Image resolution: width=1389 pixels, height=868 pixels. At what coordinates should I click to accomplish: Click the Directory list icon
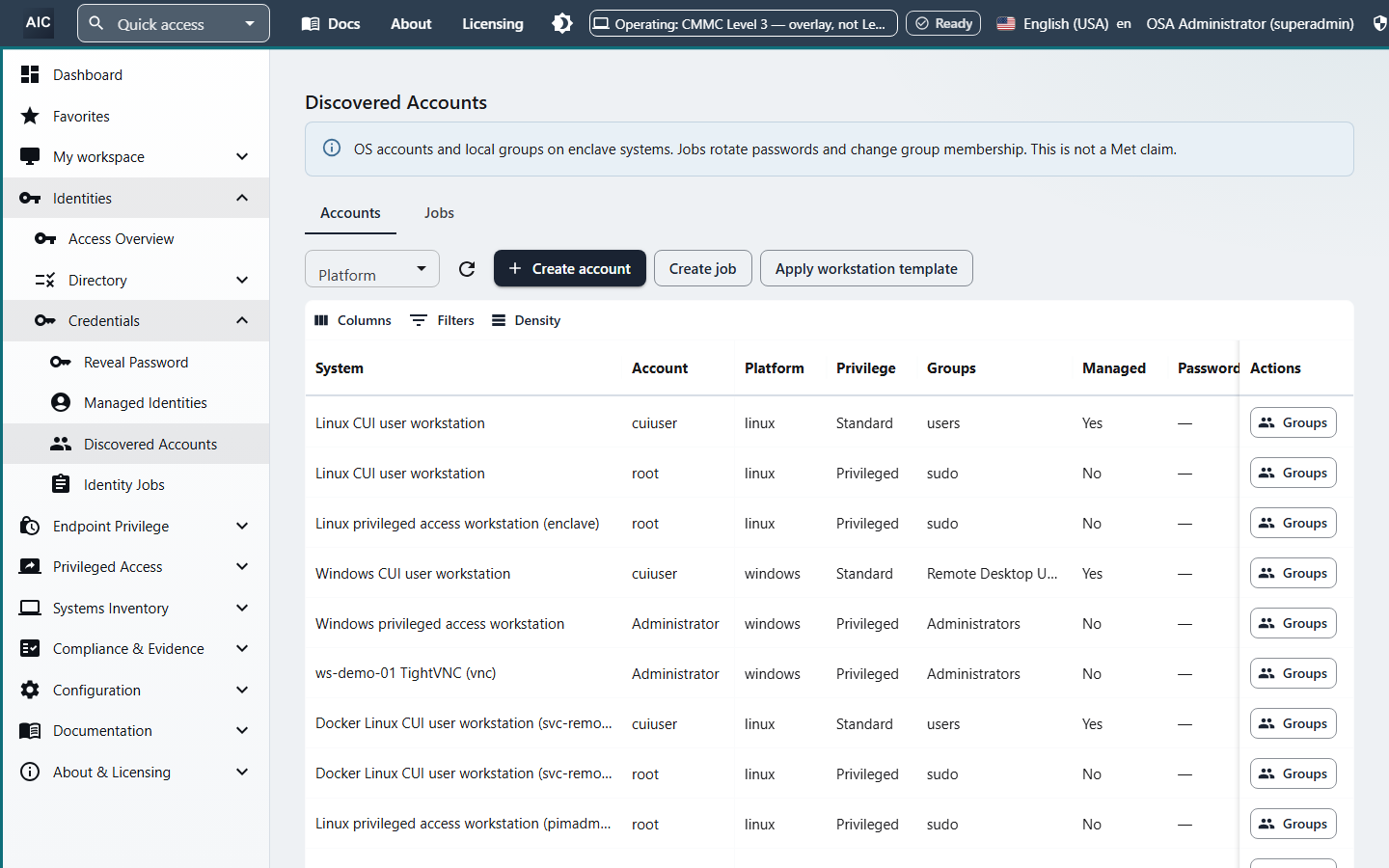(x=45, y=280)
